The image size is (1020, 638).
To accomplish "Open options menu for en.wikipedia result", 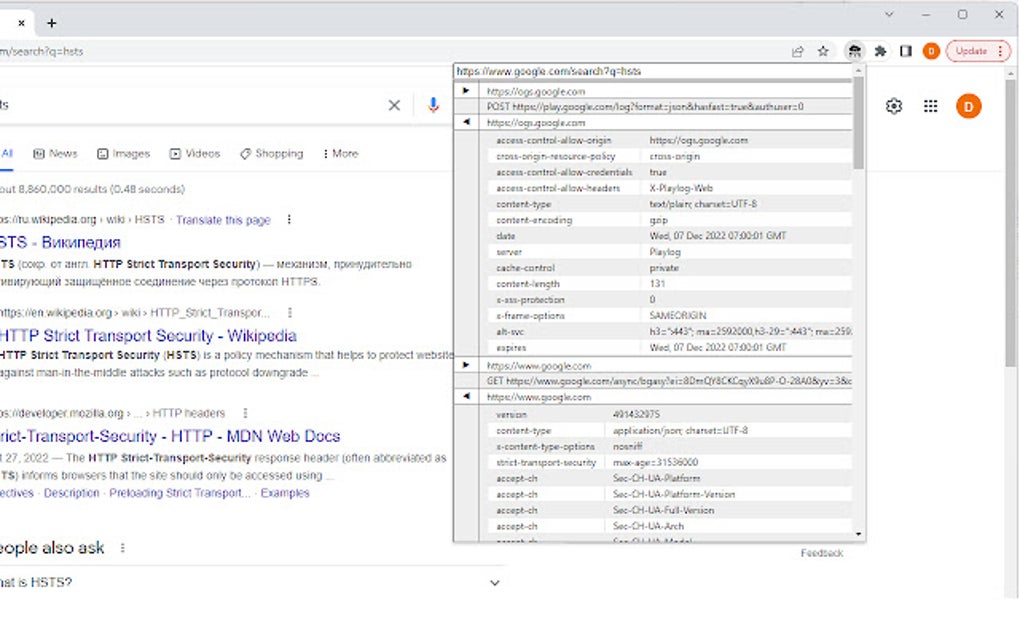I will pyautogui.click(x=290, y=313).
